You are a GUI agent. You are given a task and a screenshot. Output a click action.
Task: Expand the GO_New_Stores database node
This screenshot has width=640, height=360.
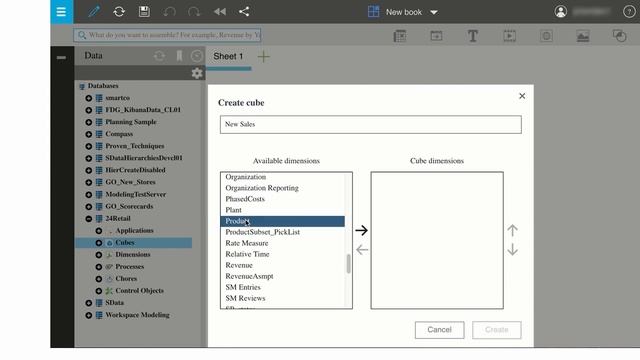pos(89,182)
